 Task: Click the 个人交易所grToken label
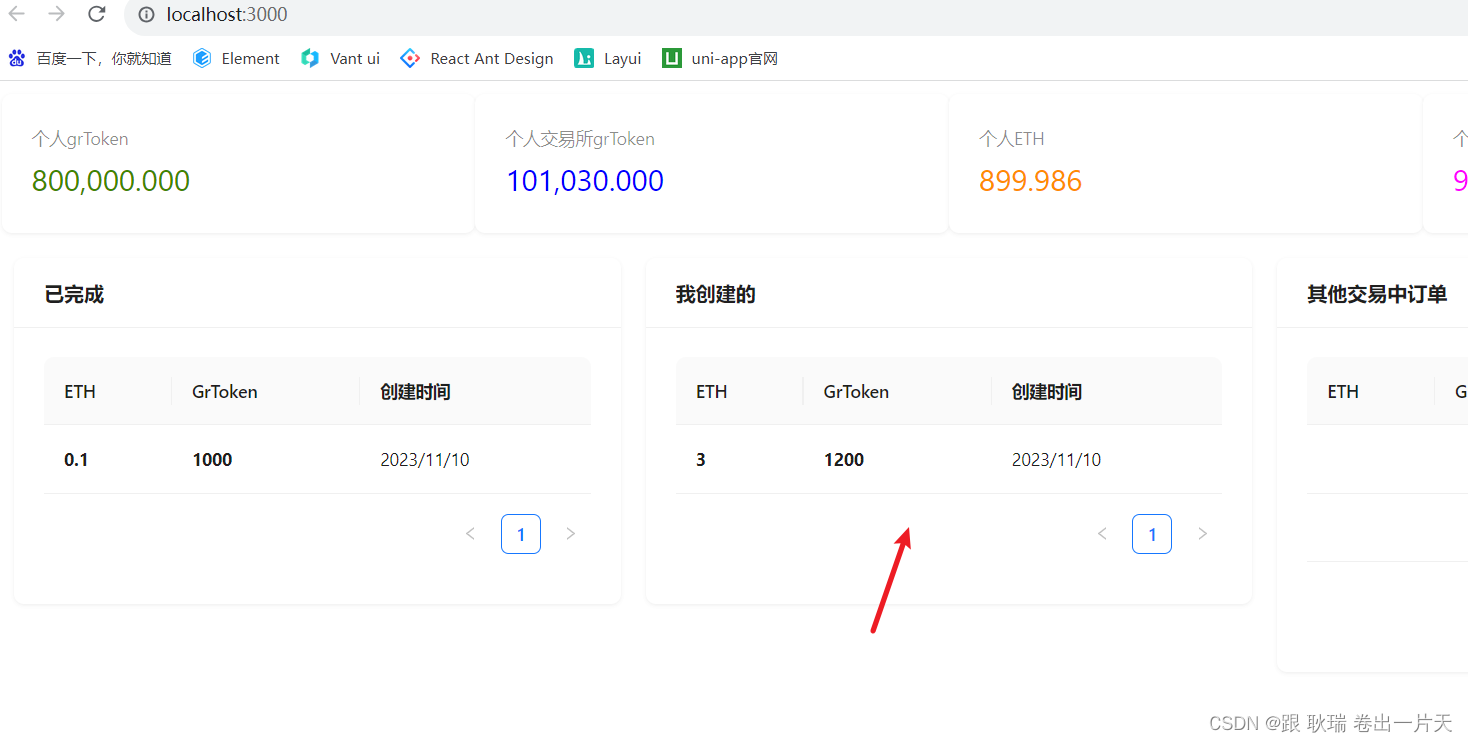[580, 139]
